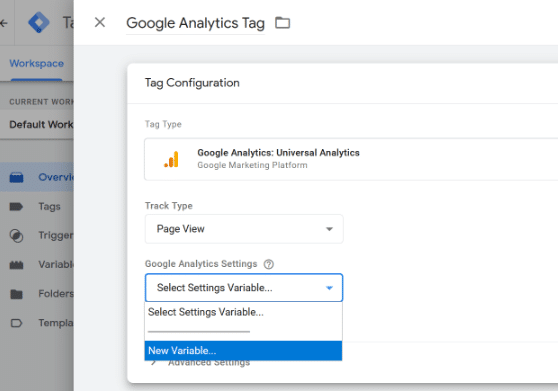Open Variables in the sidebar
Screen dimensions: 558x391
(x=37, y=265)
